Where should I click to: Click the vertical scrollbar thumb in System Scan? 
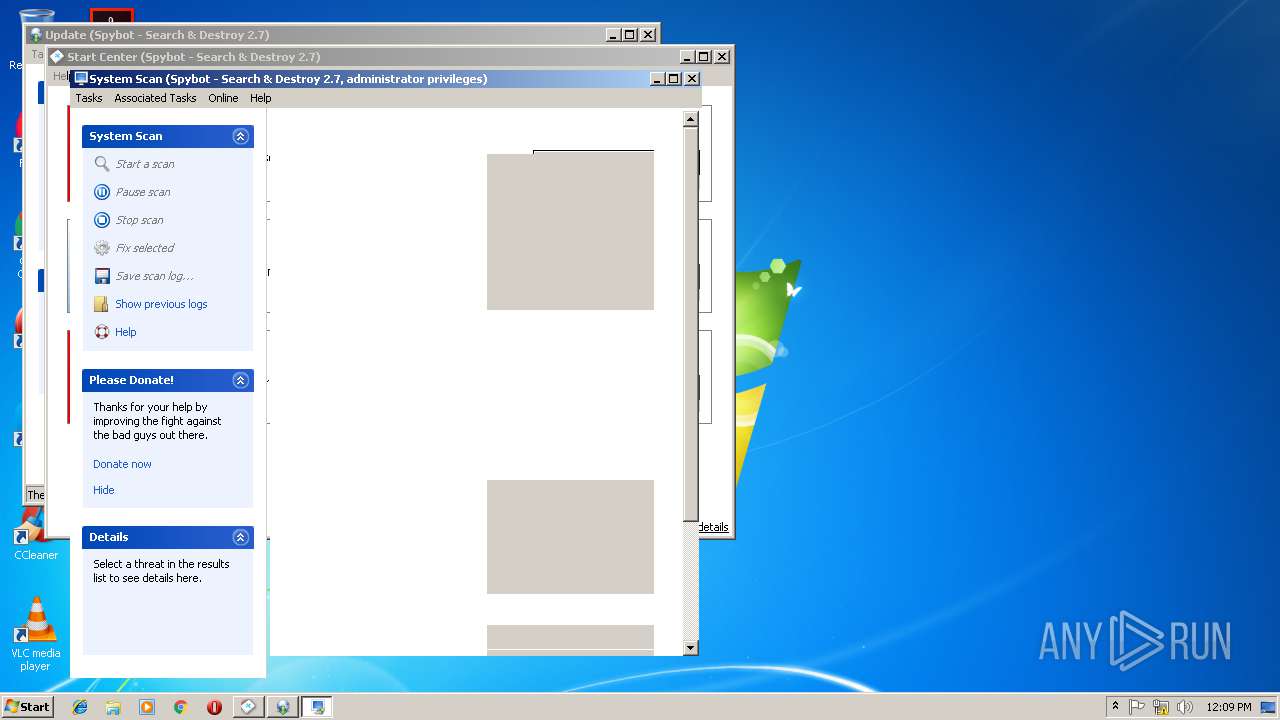click(690, 324)
